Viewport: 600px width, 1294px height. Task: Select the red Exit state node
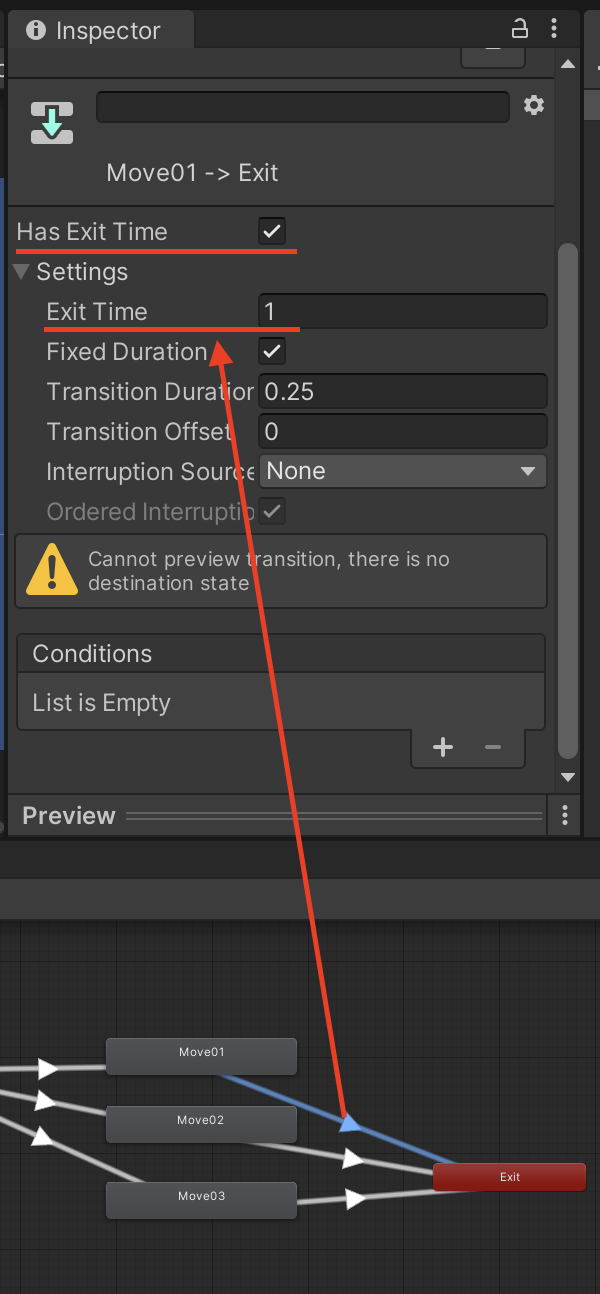coord(509,1177)
